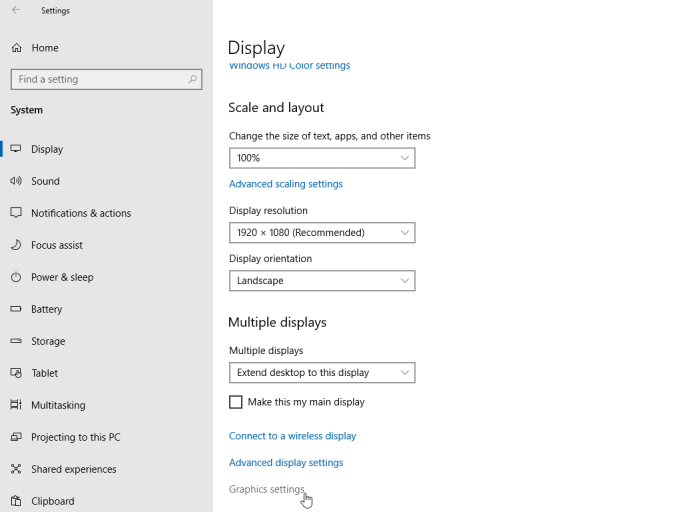Open the Multiple displays extend dropdown

point(321,372)
